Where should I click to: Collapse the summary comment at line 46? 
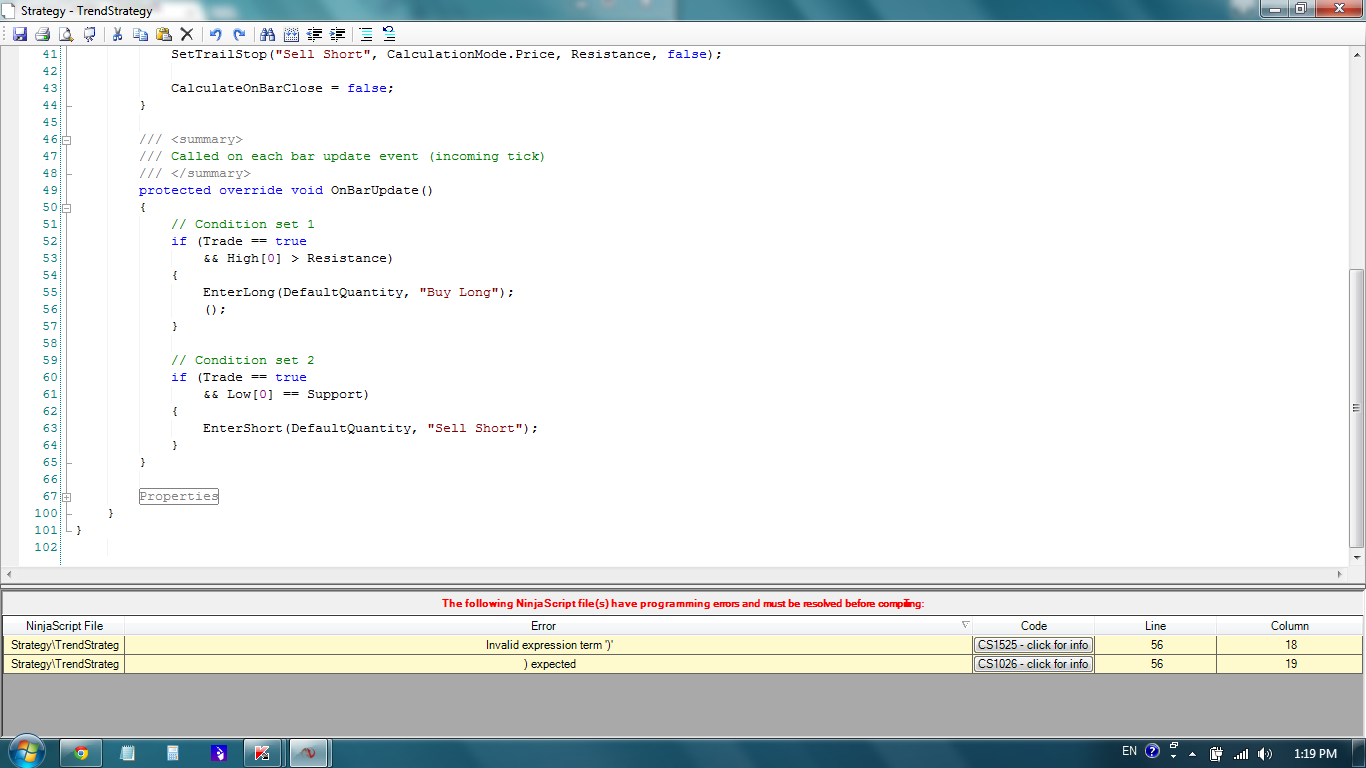(67, 140)
